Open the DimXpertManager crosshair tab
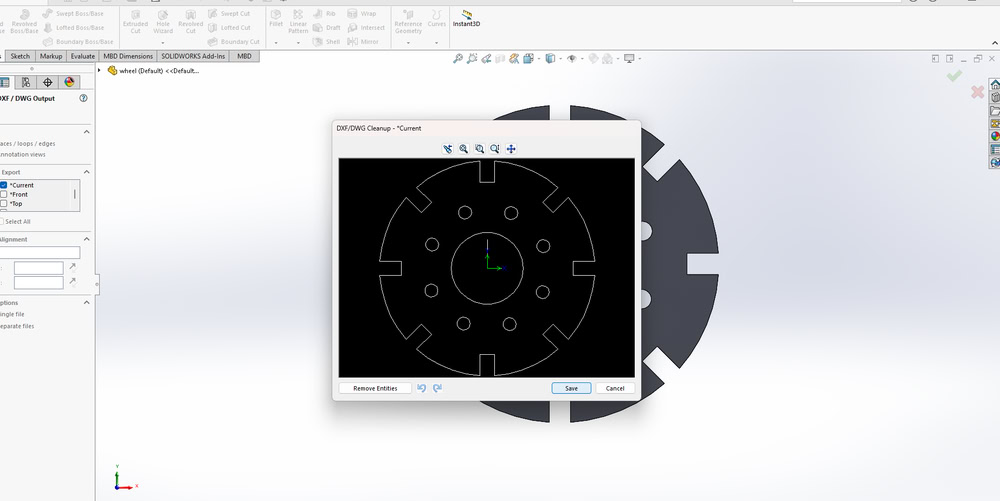The width and height of the screenshot is (1000, 501). (47, 82)
